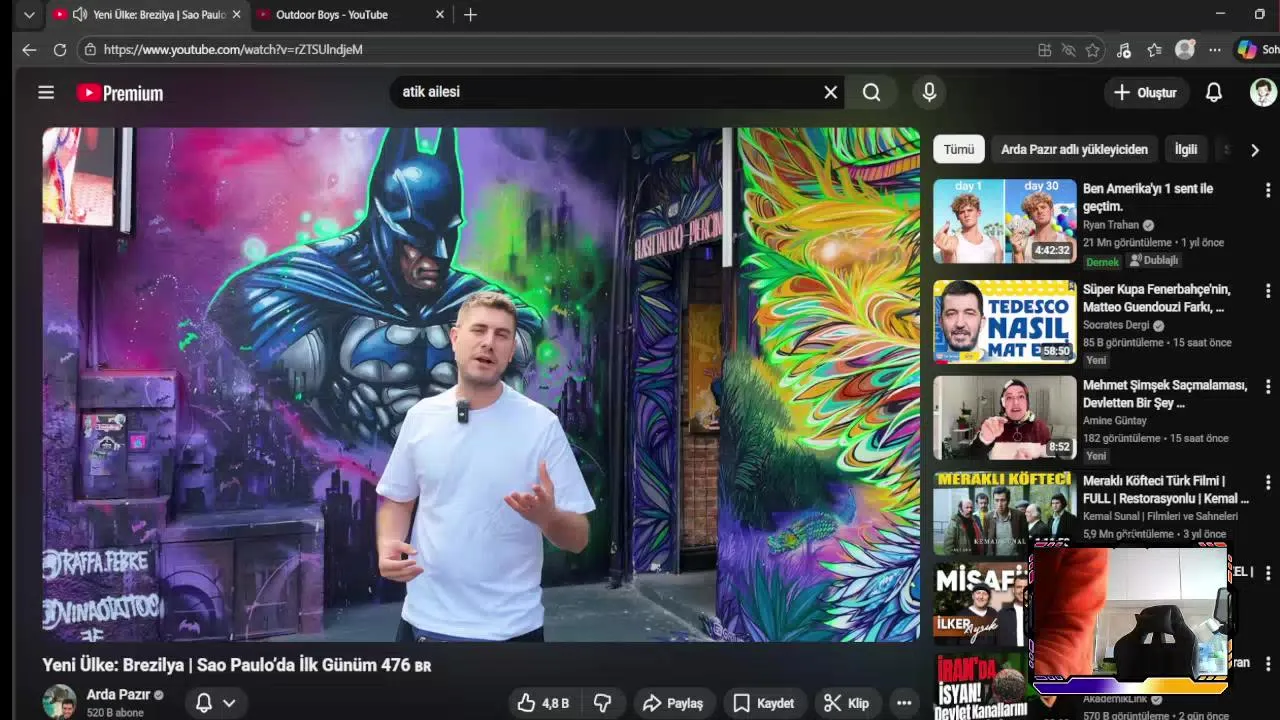This screenshot has width=1280, height=720.
Task: Select the Arda Pazır adlı yükleyiciden chip
Action: click(1074, 149)
